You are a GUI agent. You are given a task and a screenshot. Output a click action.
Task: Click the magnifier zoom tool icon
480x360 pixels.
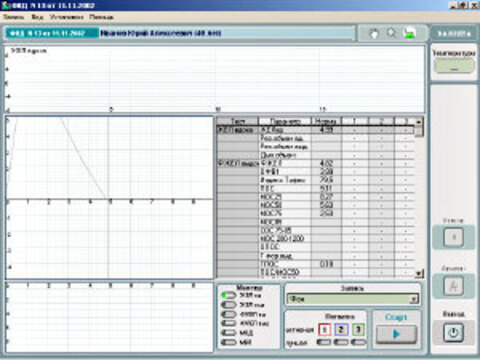click(x=391, y=33)
